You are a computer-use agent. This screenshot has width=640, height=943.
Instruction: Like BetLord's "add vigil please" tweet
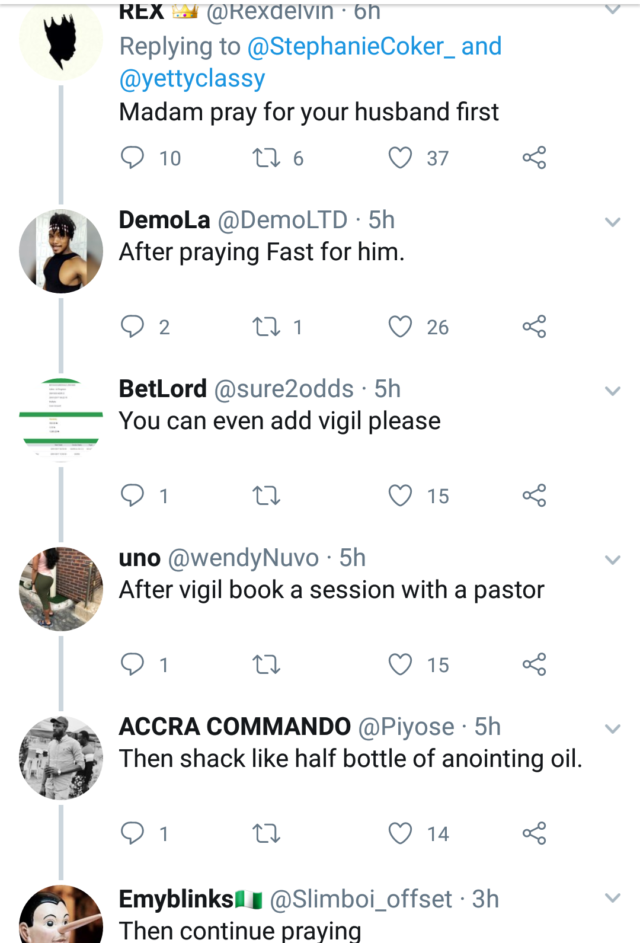click(401, 496)
